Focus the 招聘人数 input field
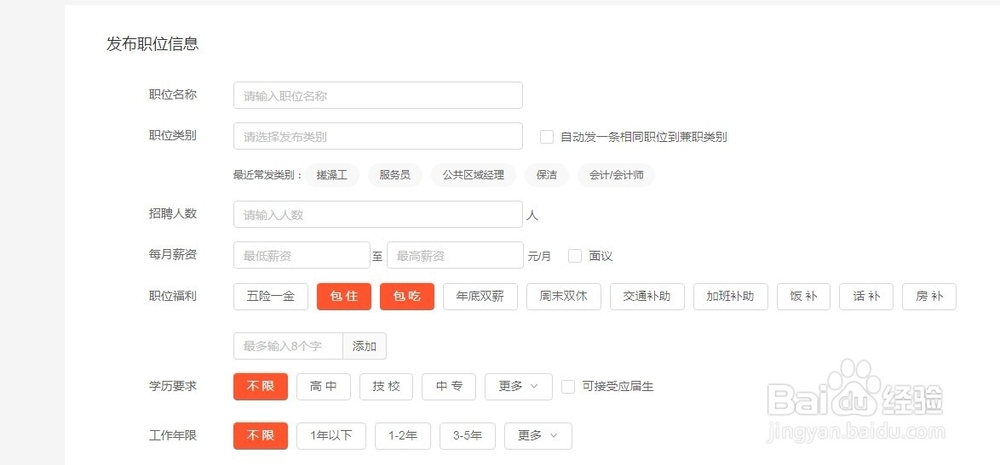 tap(378, 215)
